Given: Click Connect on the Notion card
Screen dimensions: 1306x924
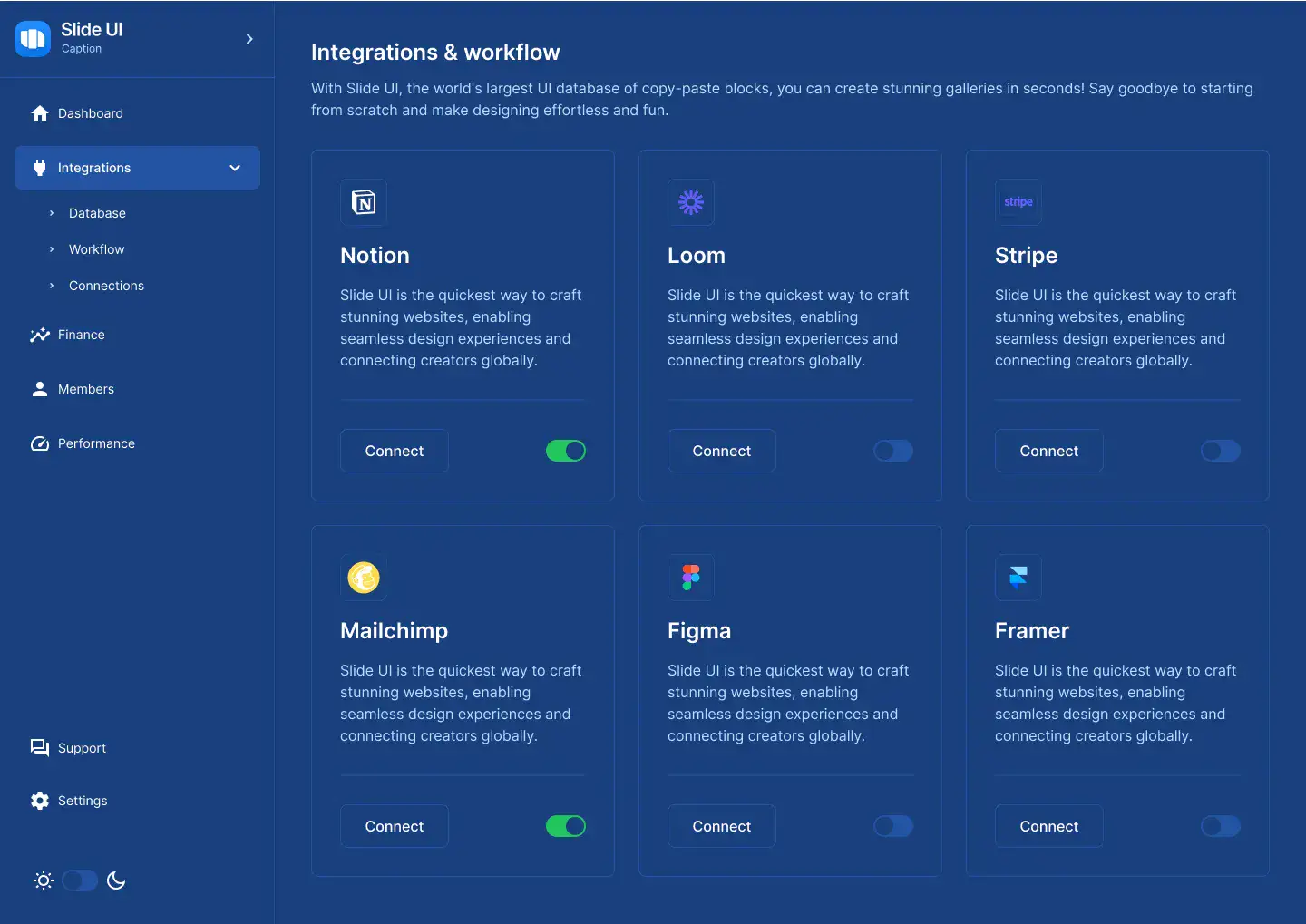Looking at the screenshot, I should click(x=395, y=451).
